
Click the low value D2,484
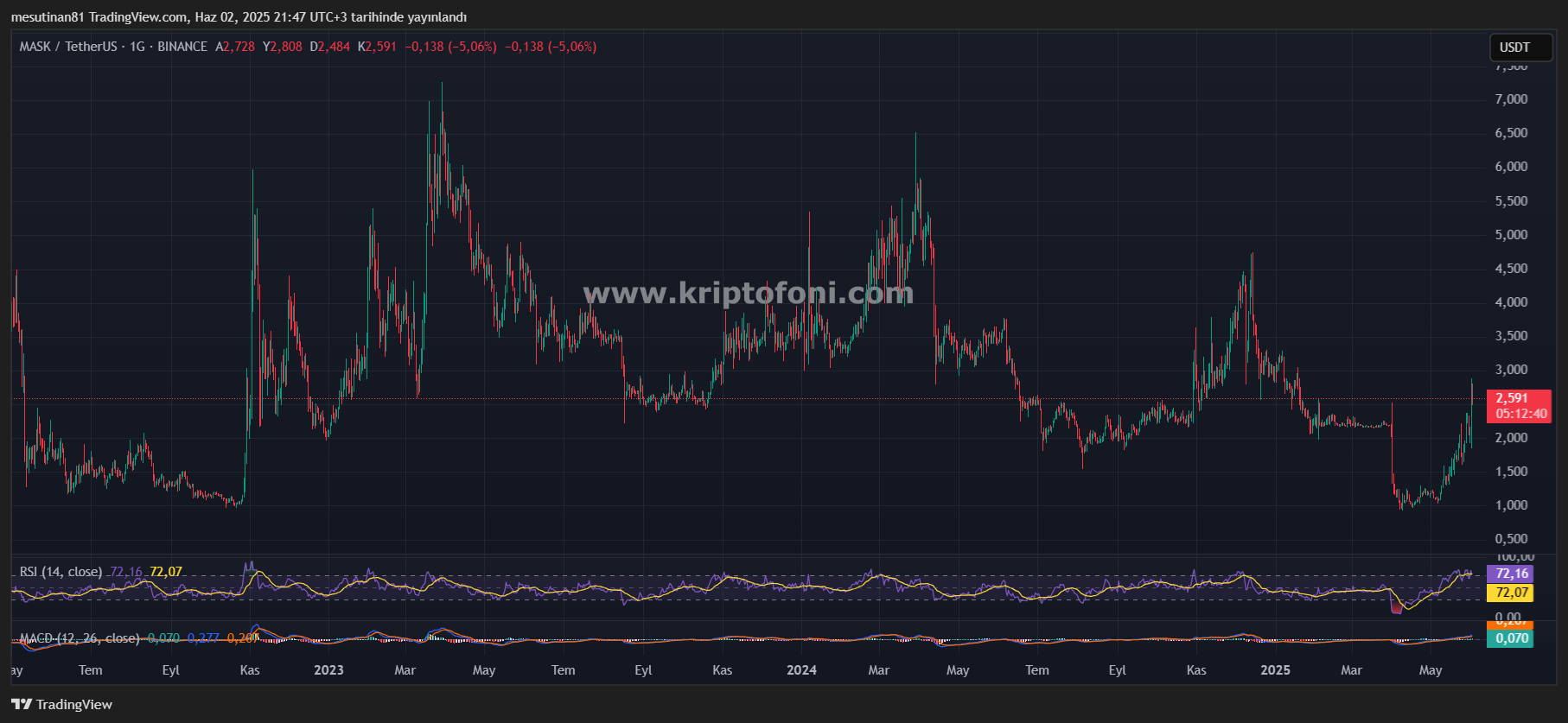330,47
